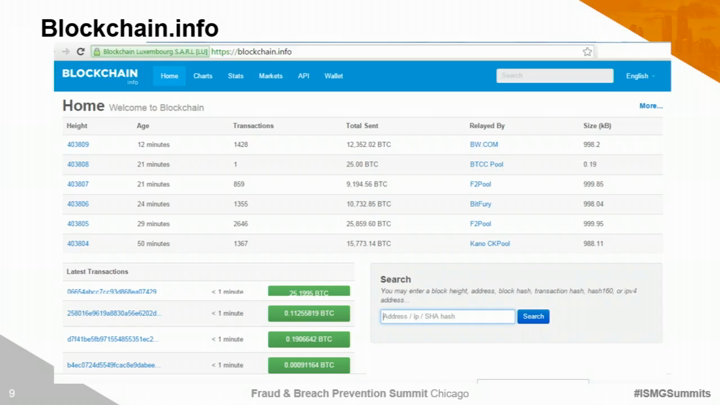The image size is (720, 405).
Task: Click the 12,352.02 BTC total sent value
Action: (369, 144)
